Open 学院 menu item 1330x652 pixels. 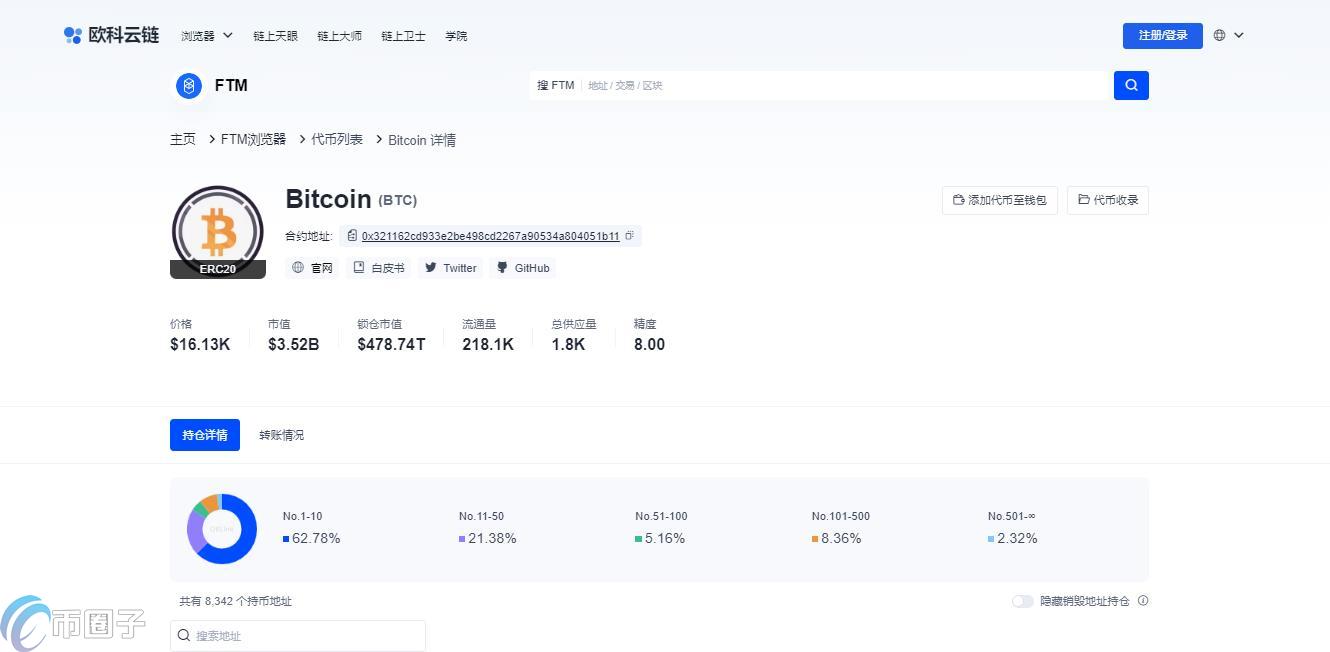point(456,35)
